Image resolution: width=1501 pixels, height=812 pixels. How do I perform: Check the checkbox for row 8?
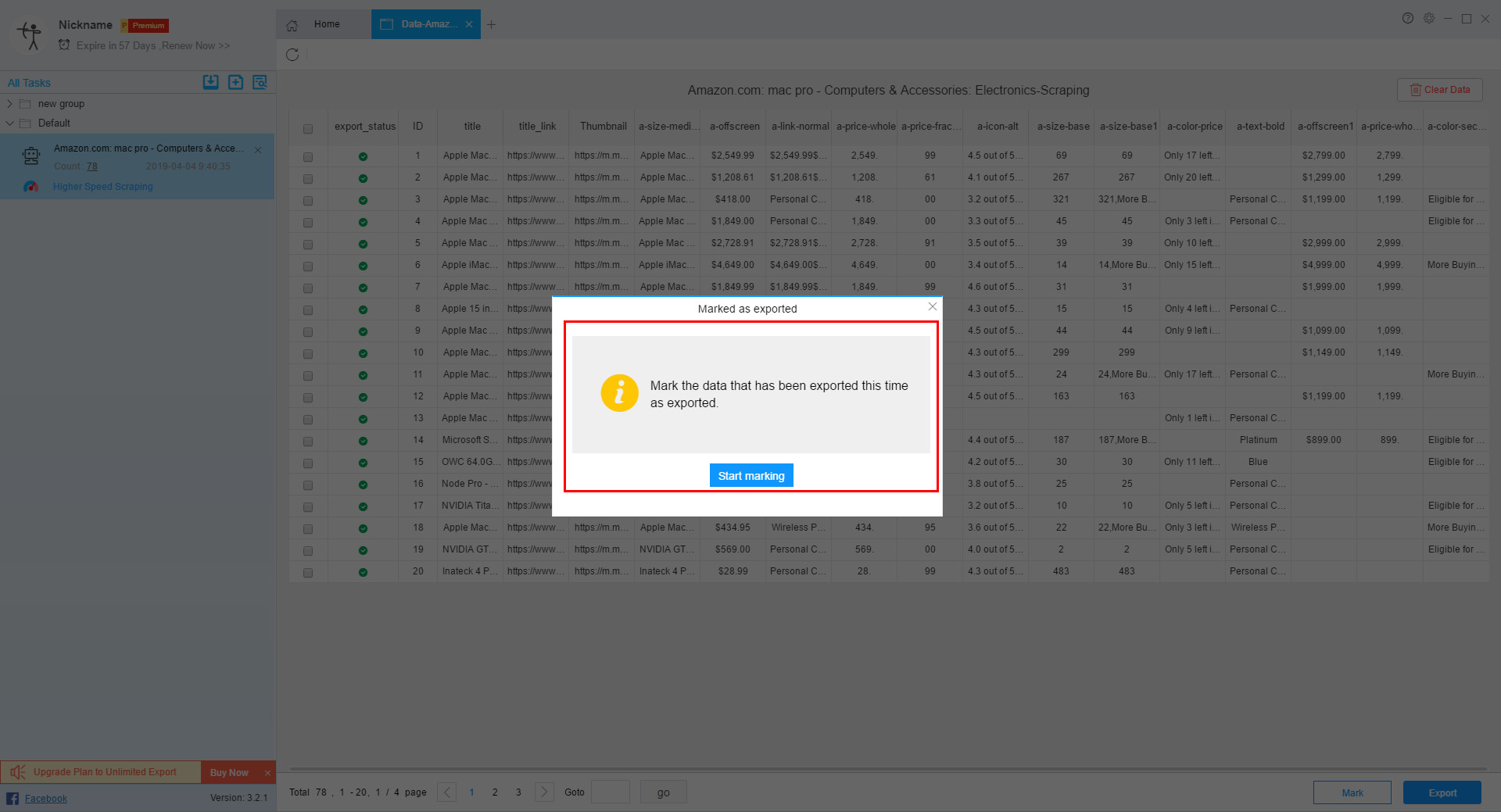coord(308,309)
